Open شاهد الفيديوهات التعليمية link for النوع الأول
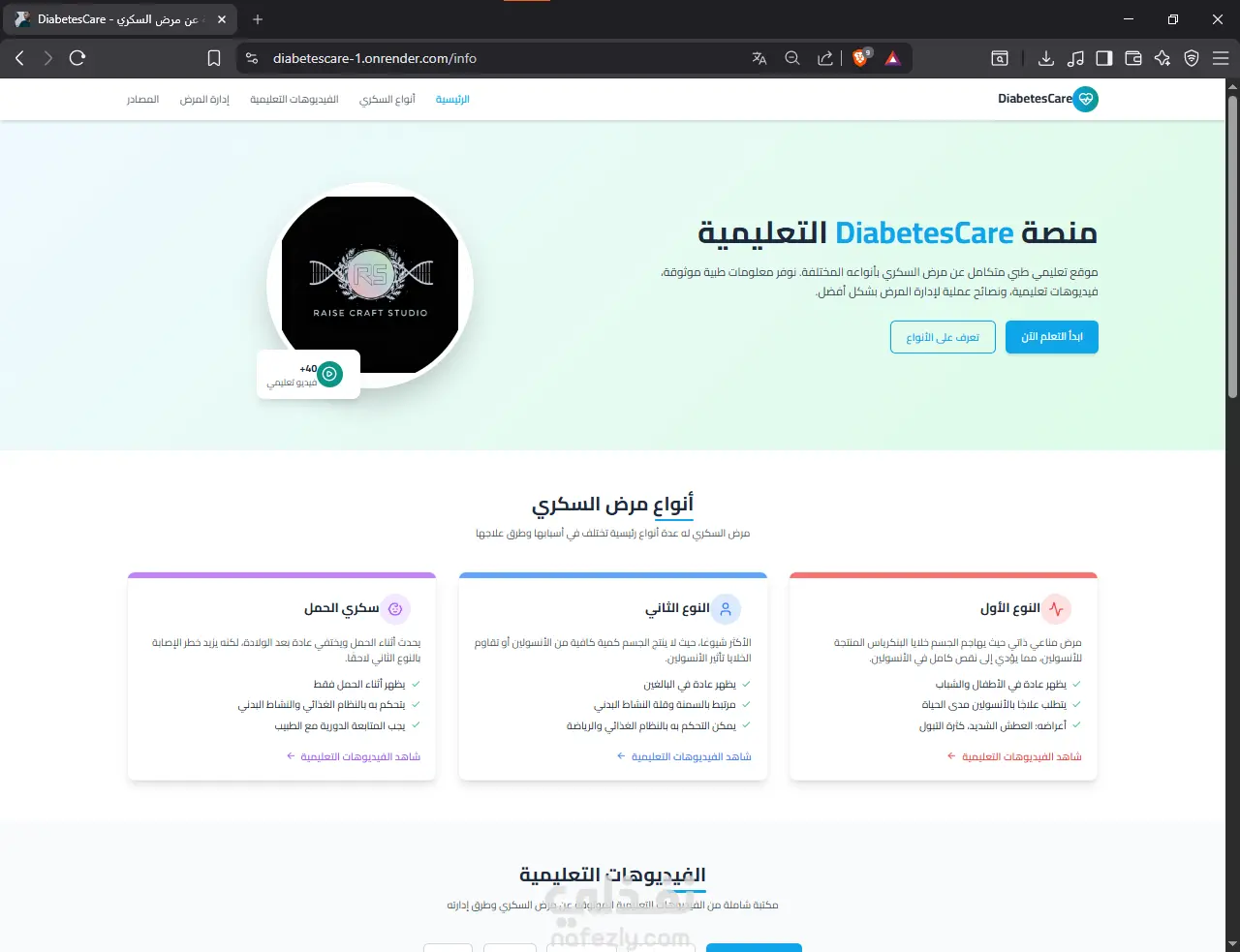 pos(1014,756)
